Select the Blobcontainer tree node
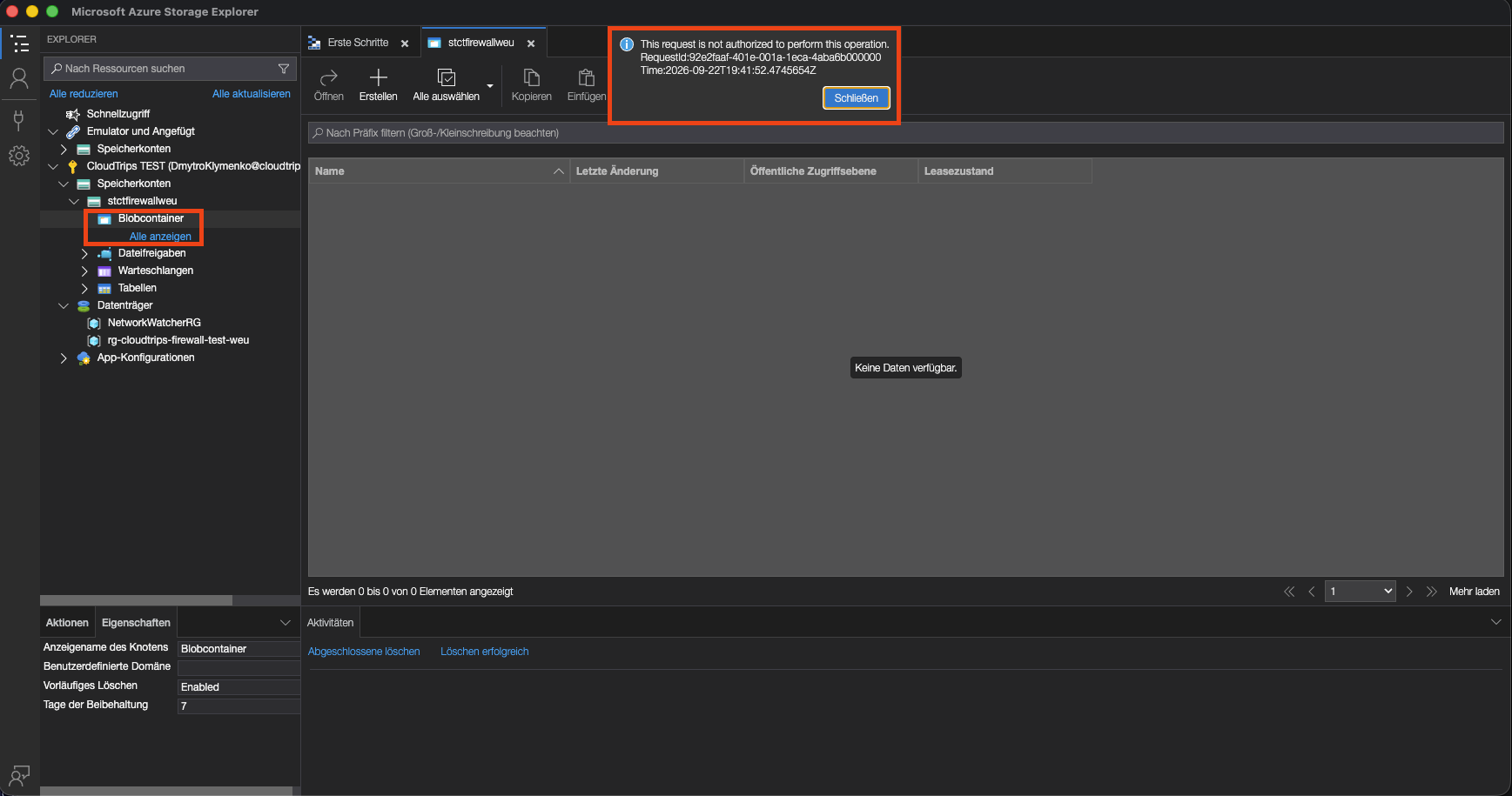The height and width of the screenshot is (796, 1512). point(151,218)
